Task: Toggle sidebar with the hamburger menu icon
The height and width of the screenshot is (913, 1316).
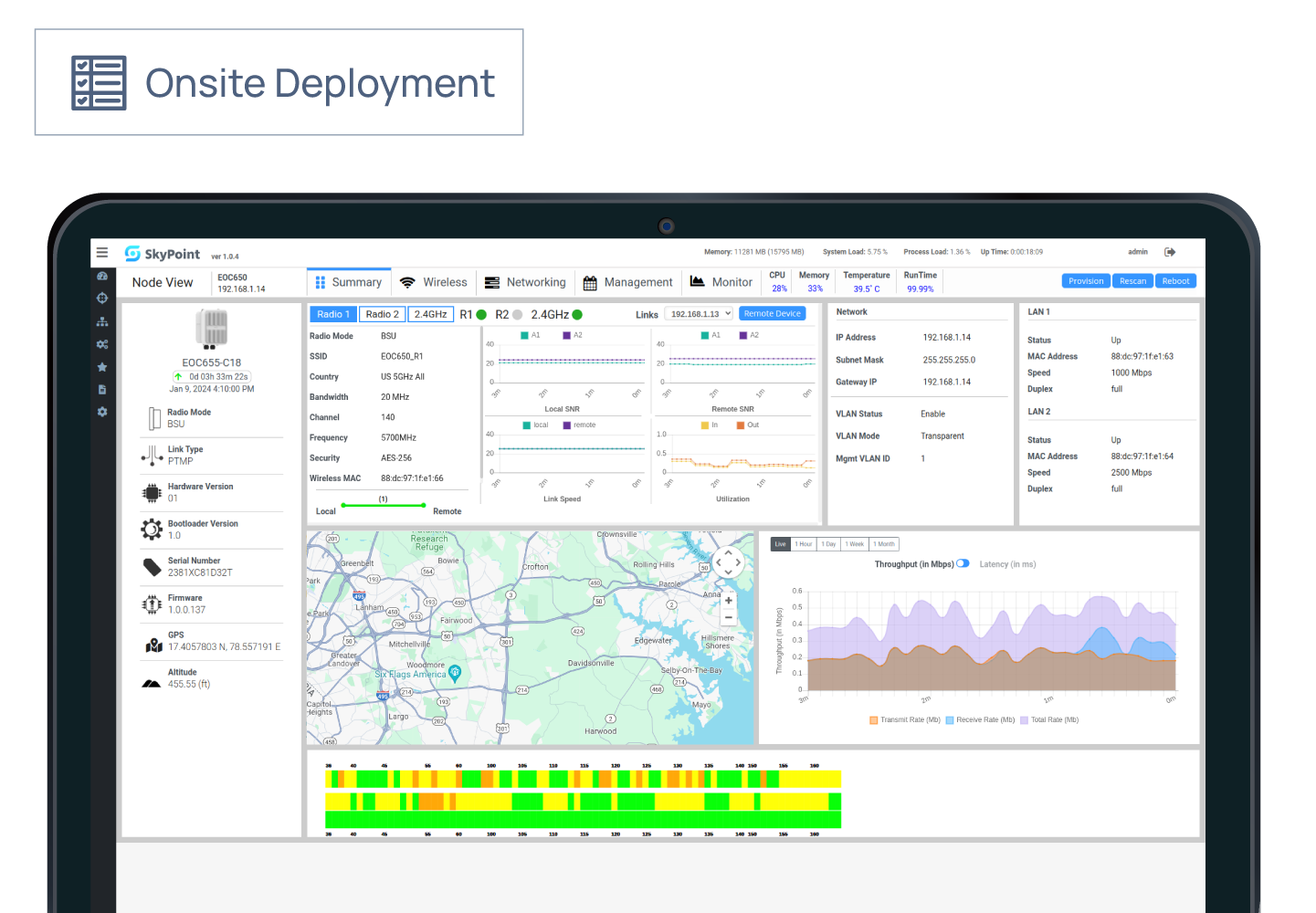Action: (x=102, y=252)
